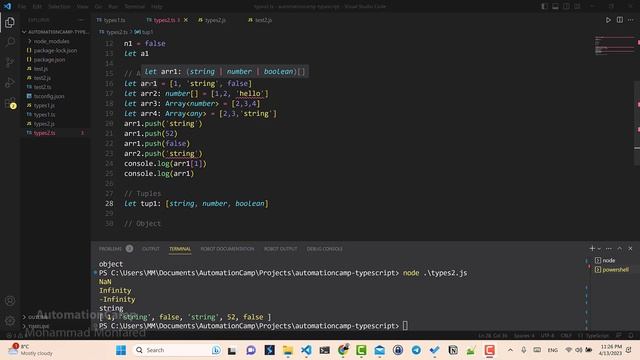This screenshot has width=640, height=360.
Task: Open the Selection menu
Action: pos(59,7)
